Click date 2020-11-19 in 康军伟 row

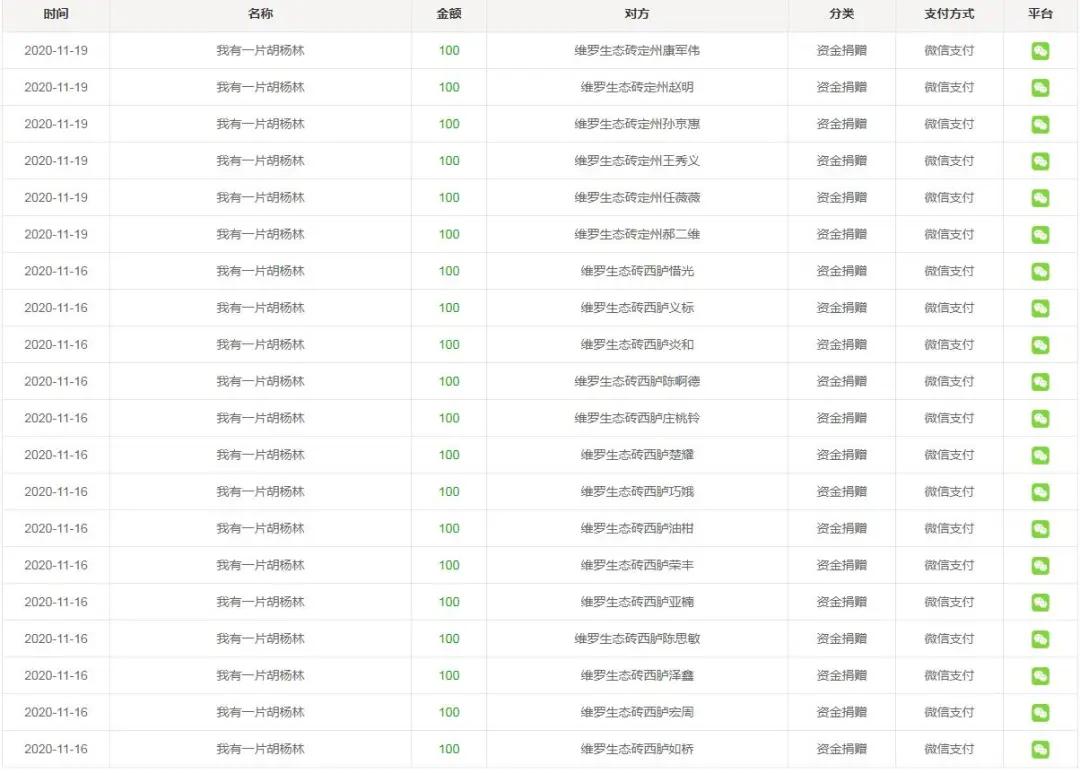click(56, 50)
